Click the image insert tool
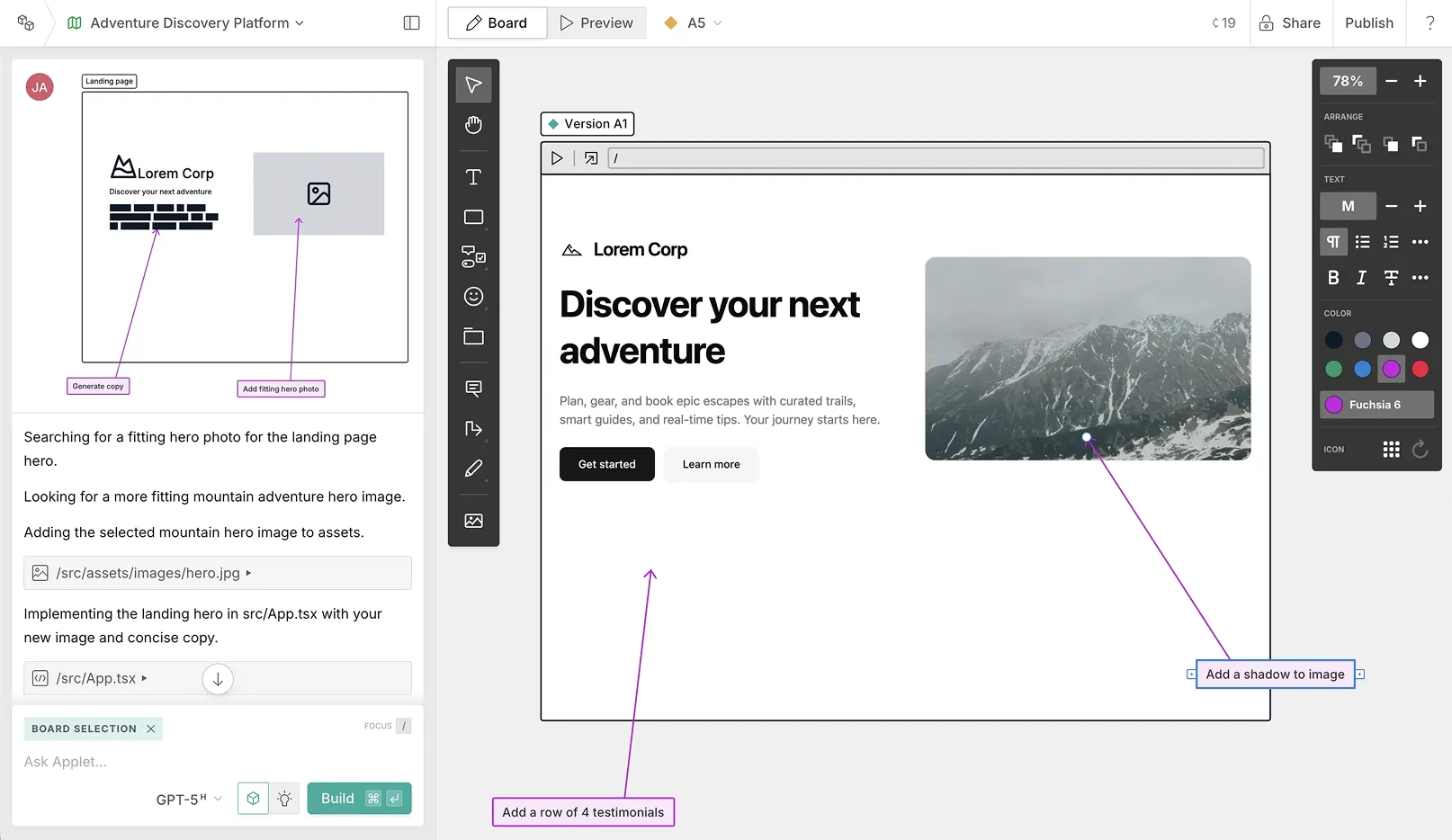The height and width of the screenshot is (840, 1452). click(x=473, y=521)
